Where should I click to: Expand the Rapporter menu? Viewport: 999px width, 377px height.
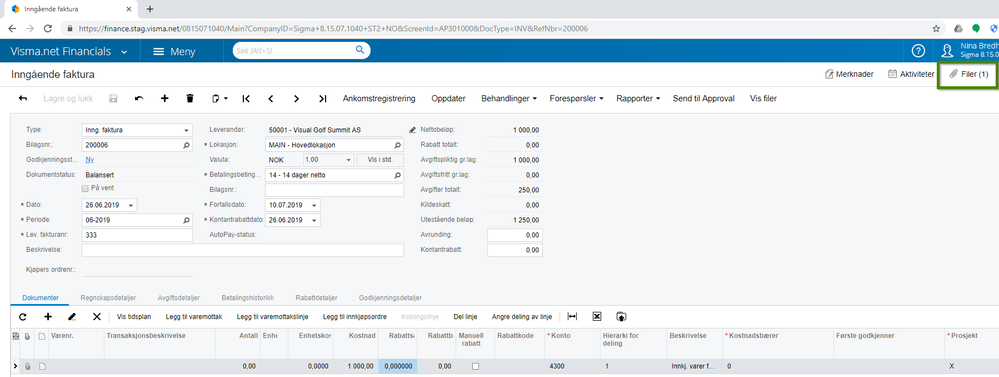pyautogui.click(x=638, y=99)
